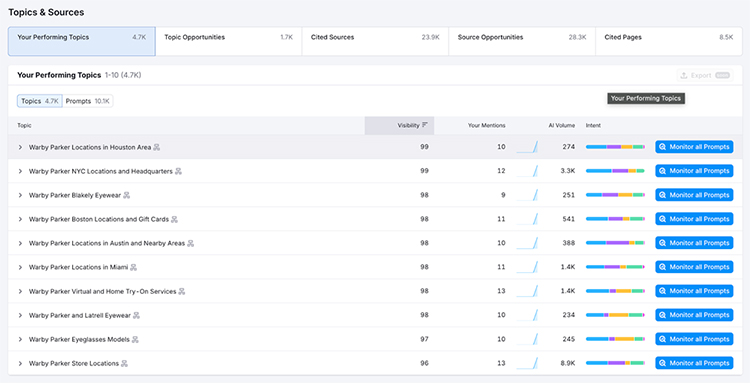Viewport: 750px width, 384px height.
Task: Click the icon beside Warby Parker Store Locations
Action: 124,363
